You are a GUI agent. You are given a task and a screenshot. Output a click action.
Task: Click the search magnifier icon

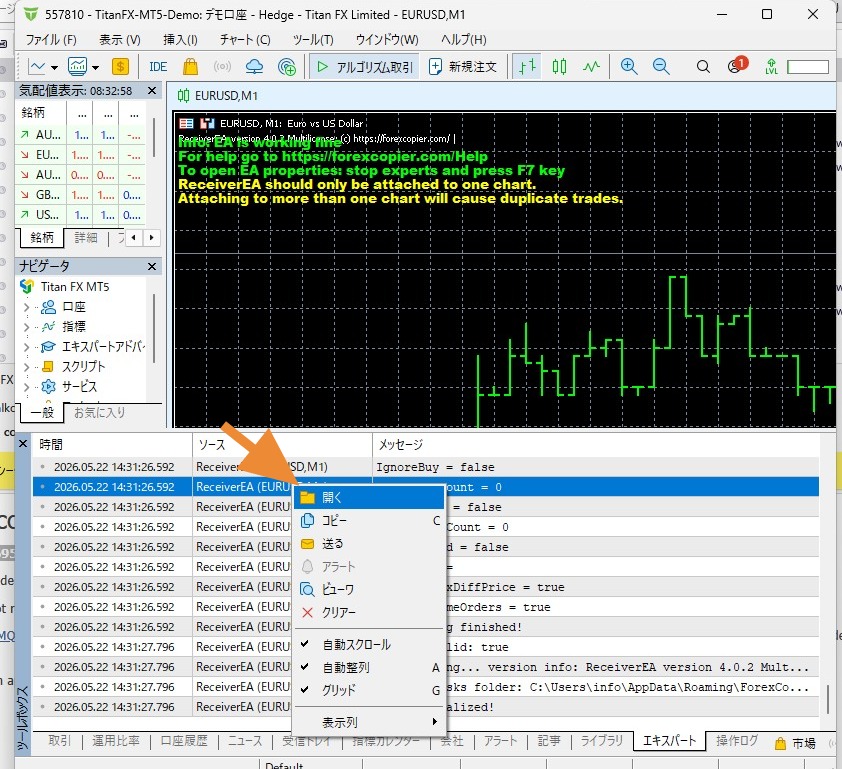(703, 67)
